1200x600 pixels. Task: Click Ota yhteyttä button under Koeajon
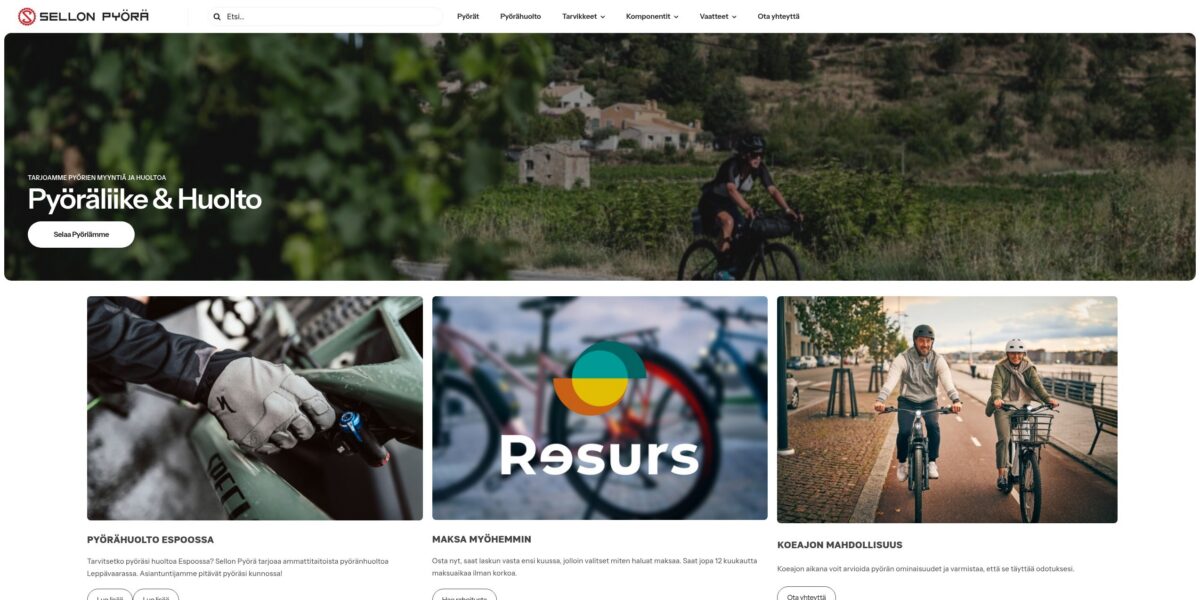[x=806, y=594]
